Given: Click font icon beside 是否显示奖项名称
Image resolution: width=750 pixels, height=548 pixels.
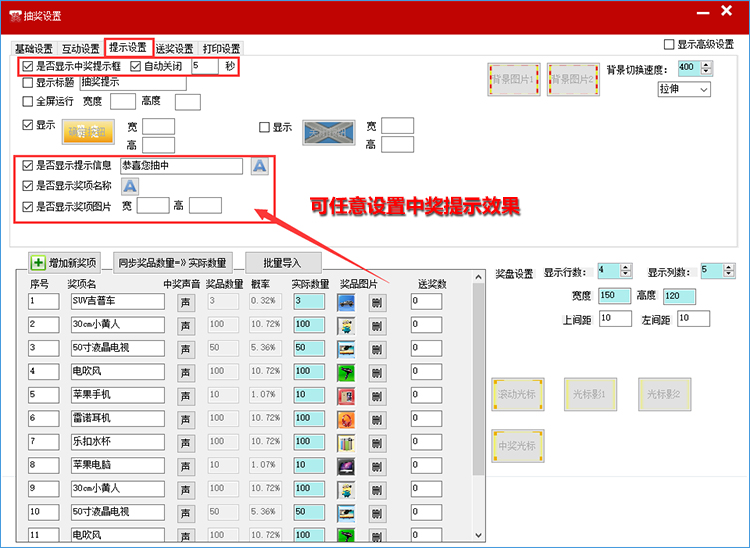Looking at the screenshot, I should (130, 186).
